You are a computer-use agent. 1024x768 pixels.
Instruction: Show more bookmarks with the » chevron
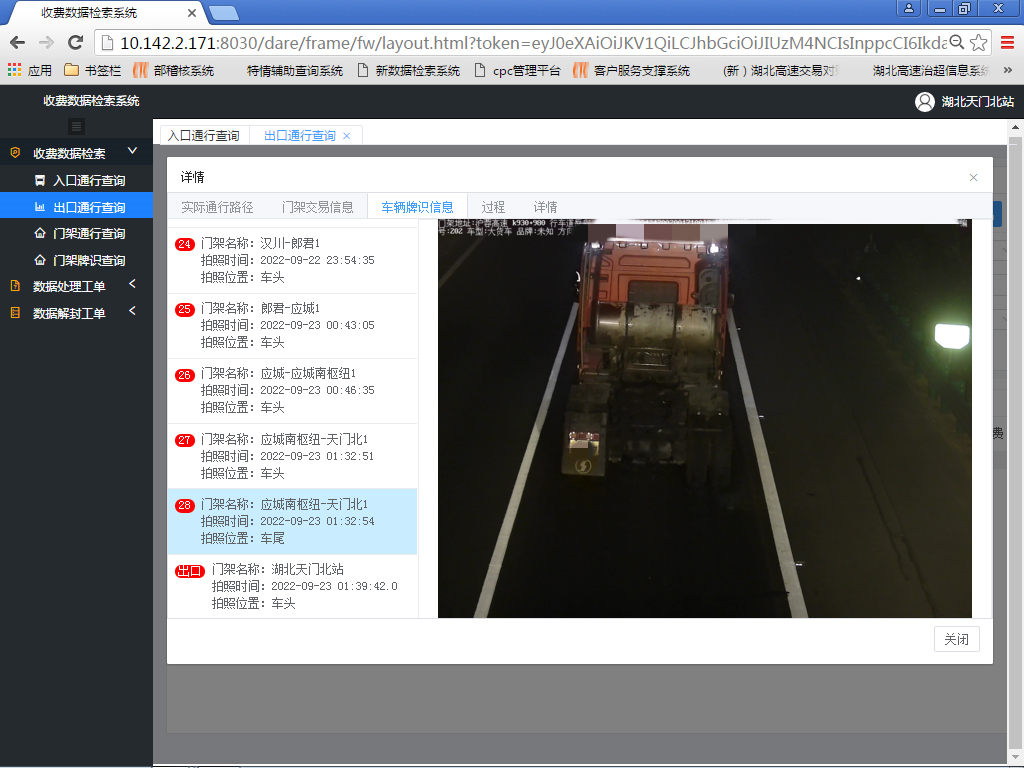click(1008, 70)
